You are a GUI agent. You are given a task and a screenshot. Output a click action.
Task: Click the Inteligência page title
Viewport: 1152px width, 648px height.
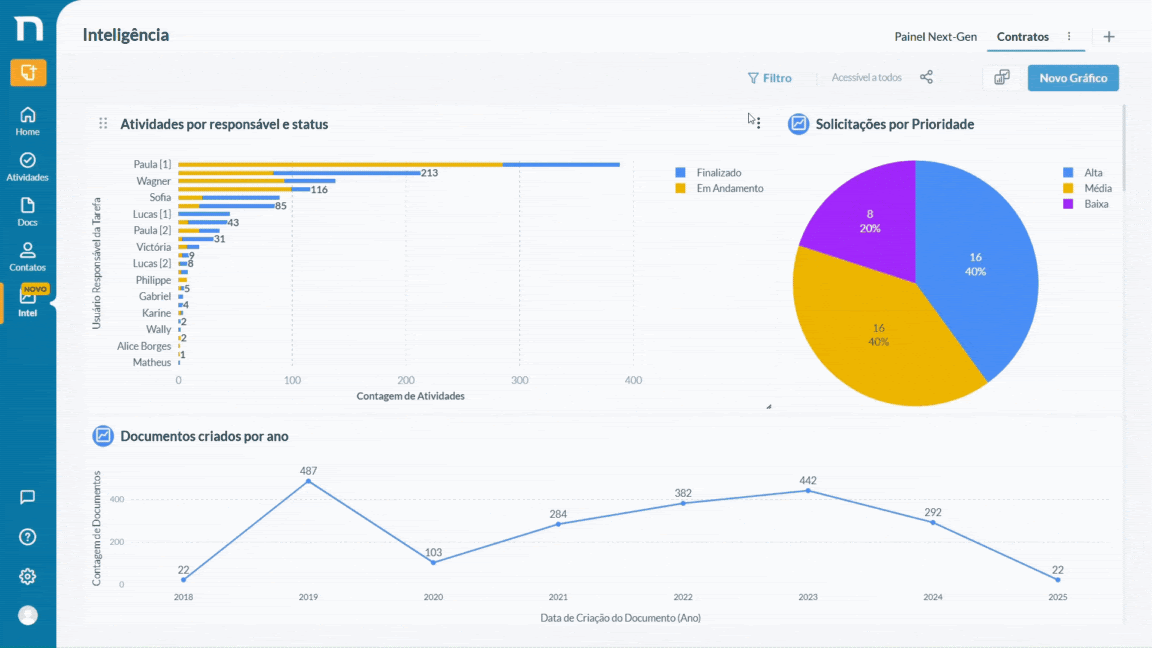click(126, 35)
